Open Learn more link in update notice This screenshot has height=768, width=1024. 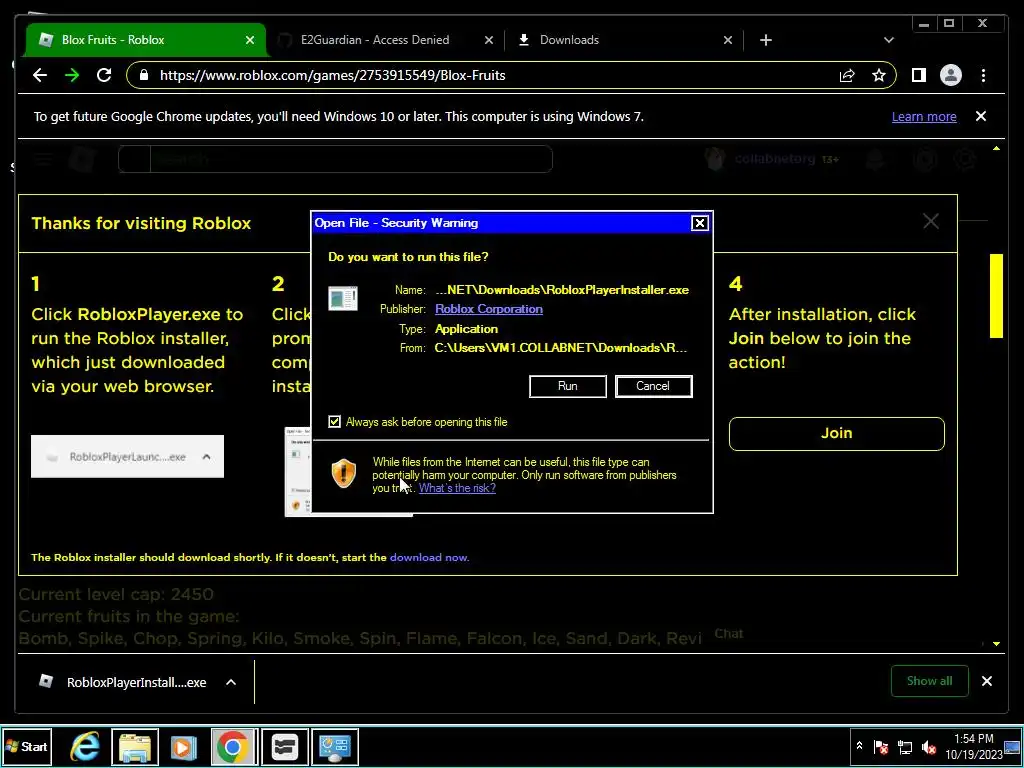[924, 116]
